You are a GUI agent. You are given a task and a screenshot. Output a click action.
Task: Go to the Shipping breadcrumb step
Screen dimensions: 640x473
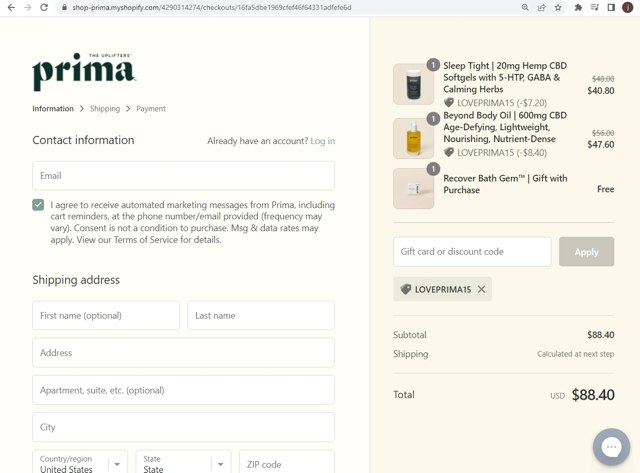point(105,109)
